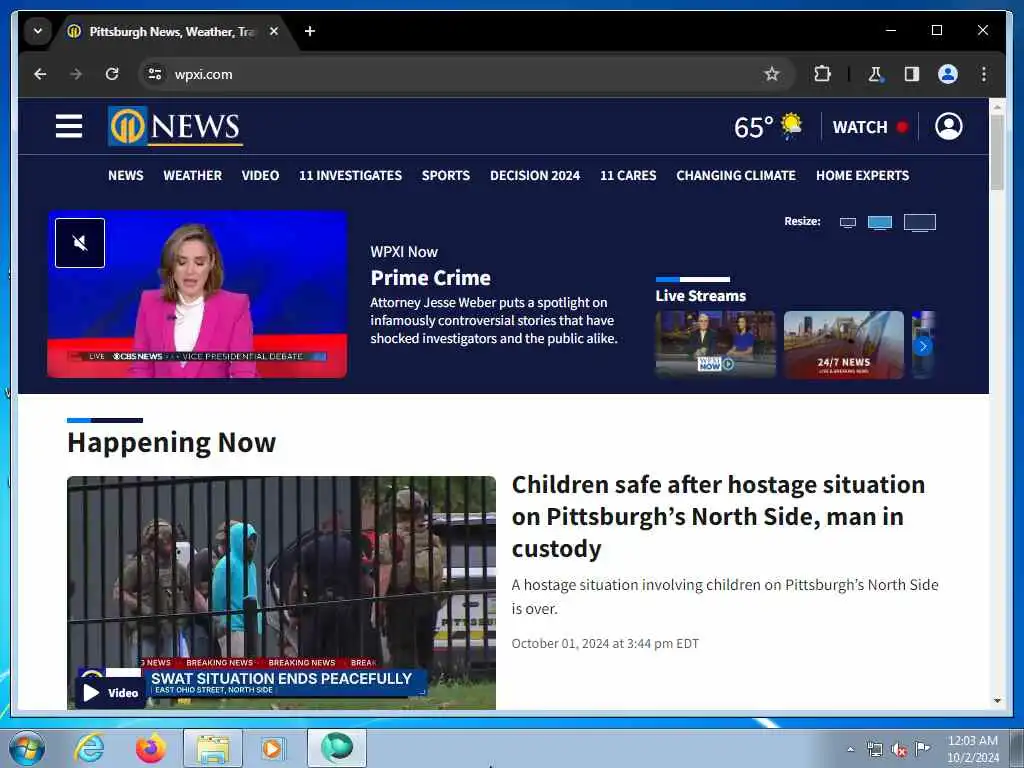Open the Chrome profile avatar
Screen dimensions: 1024x768
948,74
